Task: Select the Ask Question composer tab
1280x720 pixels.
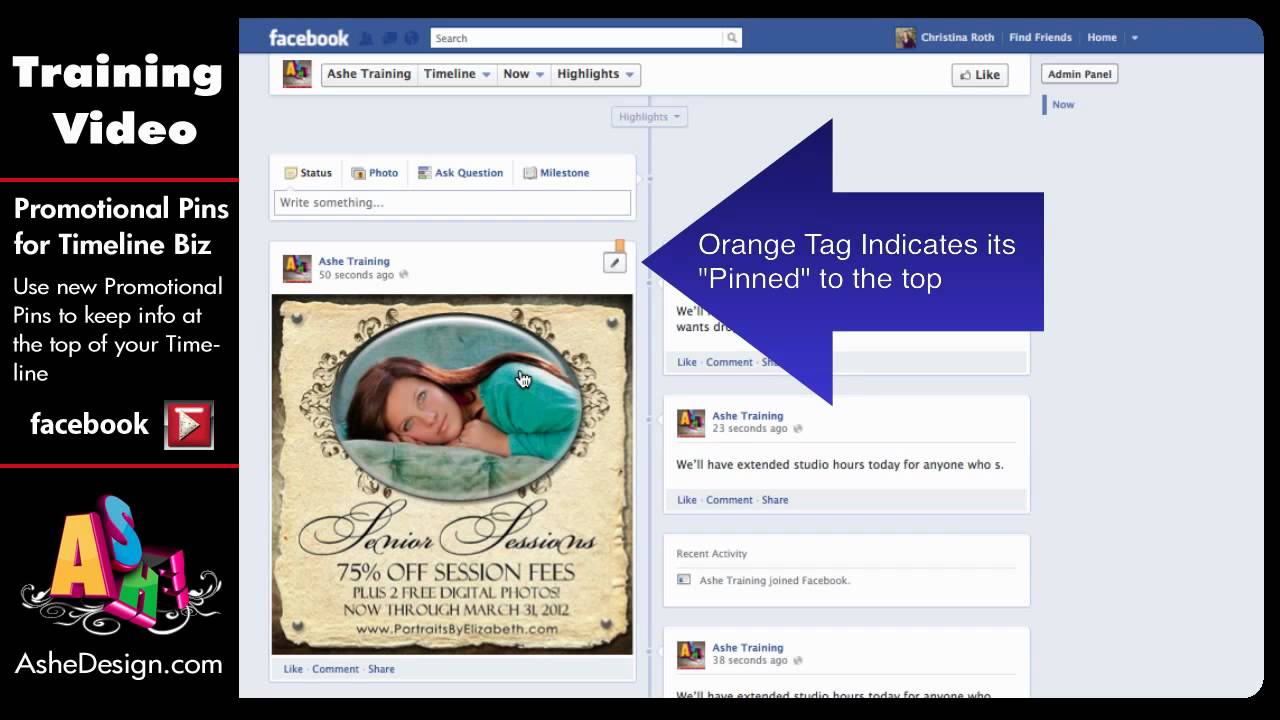Action: coord(460,173)
